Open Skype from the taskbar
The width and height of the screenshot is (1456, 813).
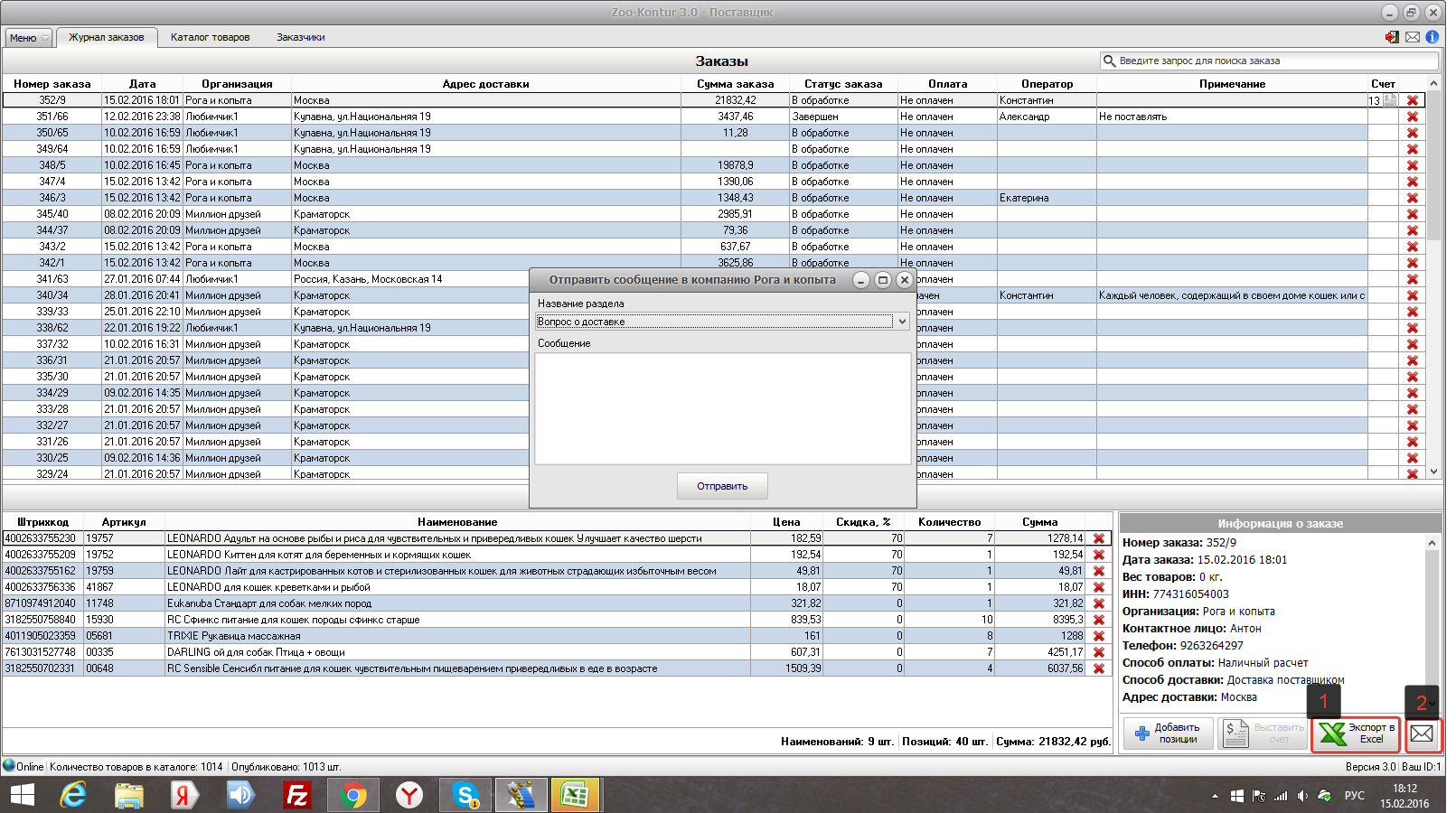[465, 795]
